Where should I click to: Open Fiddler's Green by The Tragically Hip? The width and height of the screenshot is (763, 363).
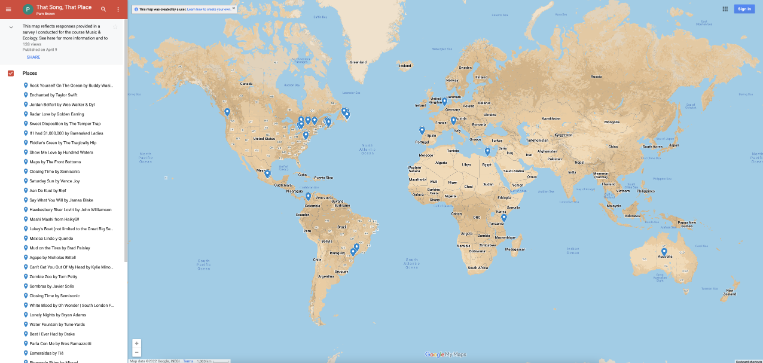61,143
